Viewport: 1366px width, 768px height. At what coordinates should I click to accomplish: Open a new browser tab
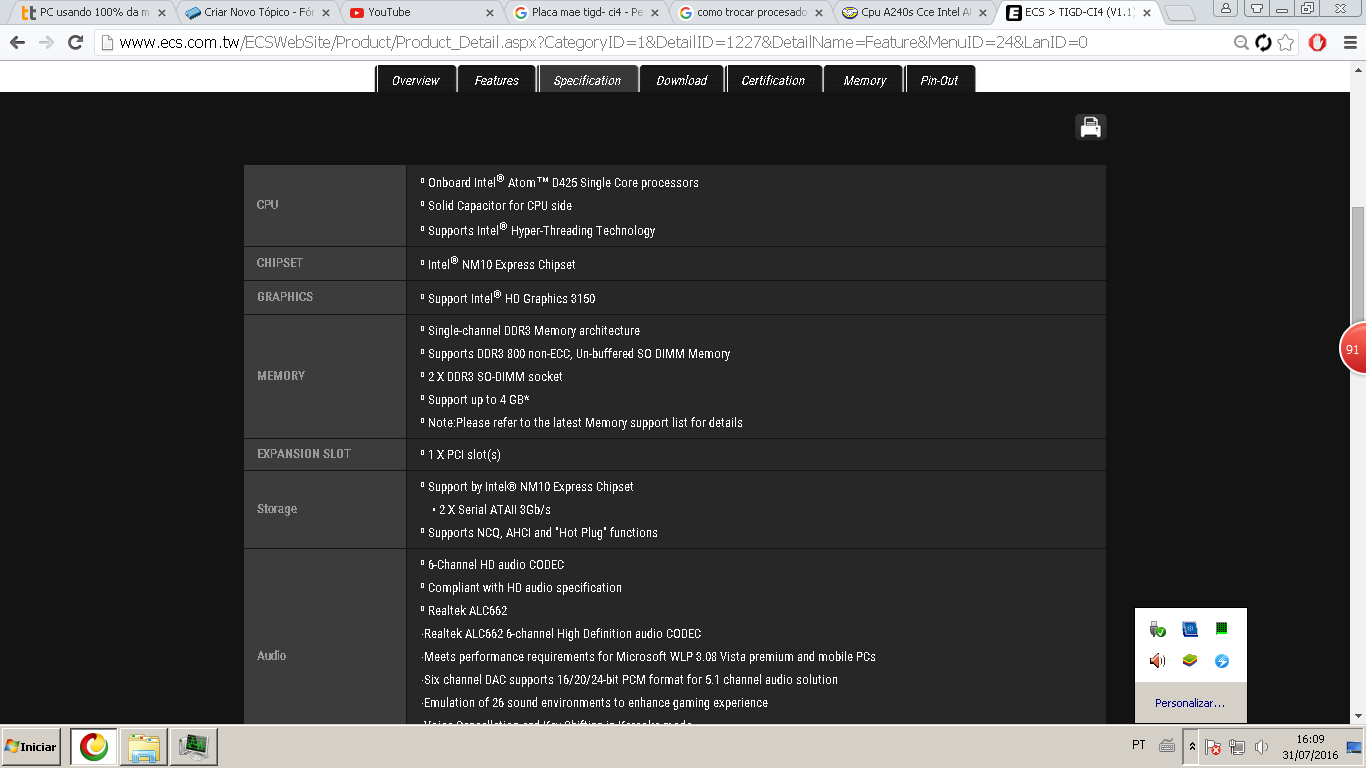point(1181,13)
